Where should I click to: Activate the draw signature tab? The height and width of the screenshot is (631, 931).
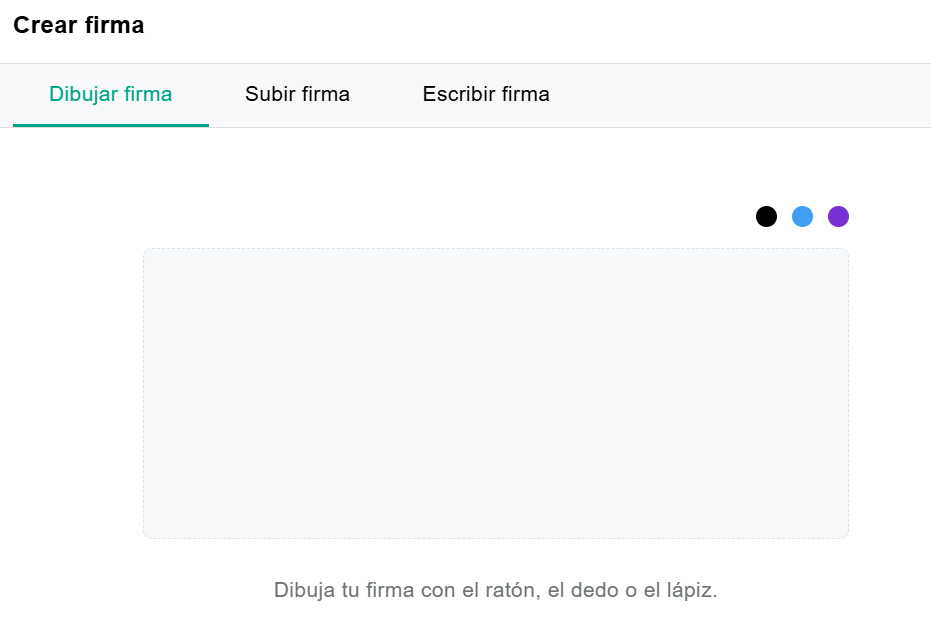[x=111, y=95]
